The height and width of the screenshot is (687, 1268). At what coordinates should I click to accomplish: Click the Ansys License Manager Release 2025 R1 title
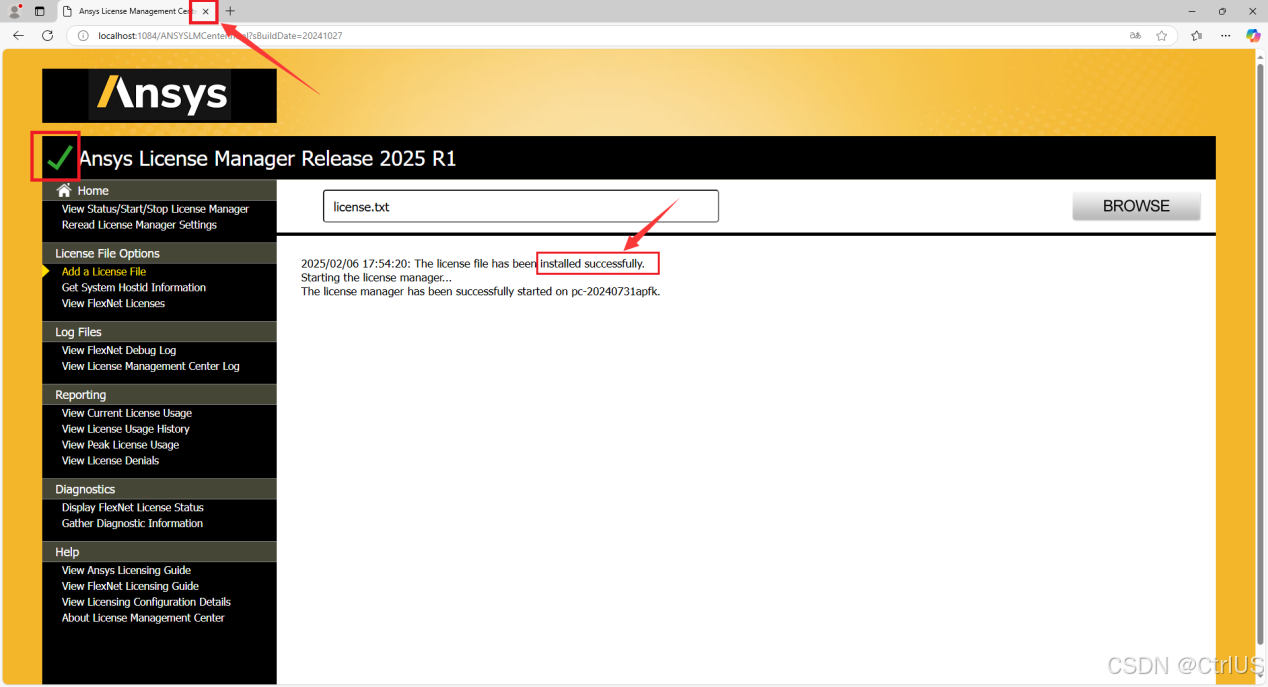[x=267, y=159]
